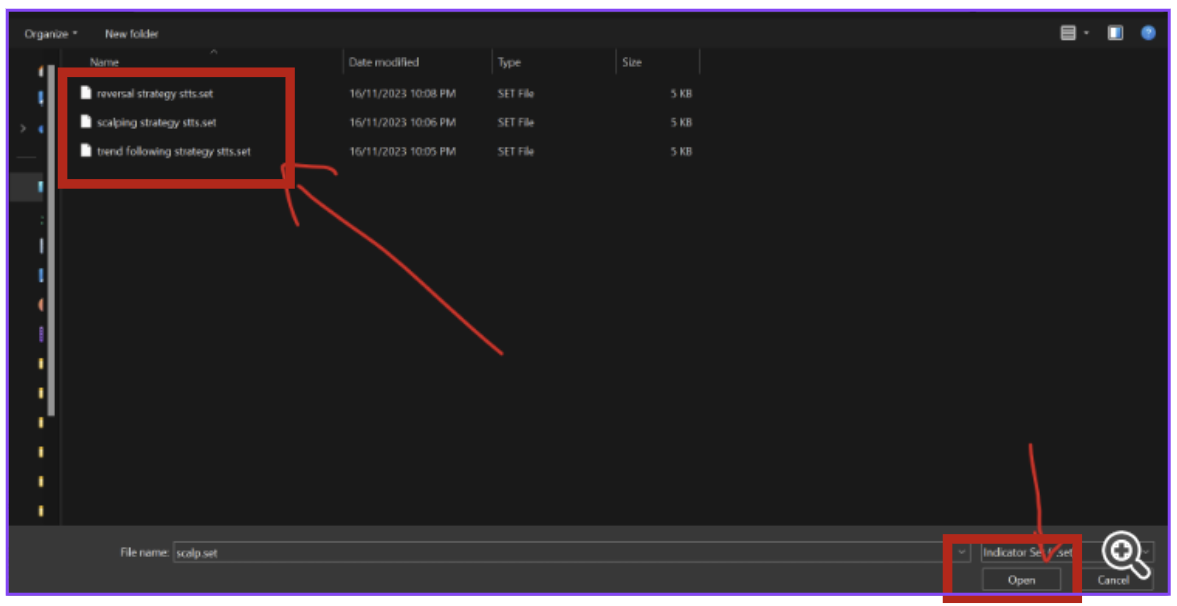This screenshot has width=1177, height=606.
Task: Click file icon of trend following strategy
Action: click(x=86, y=150)
